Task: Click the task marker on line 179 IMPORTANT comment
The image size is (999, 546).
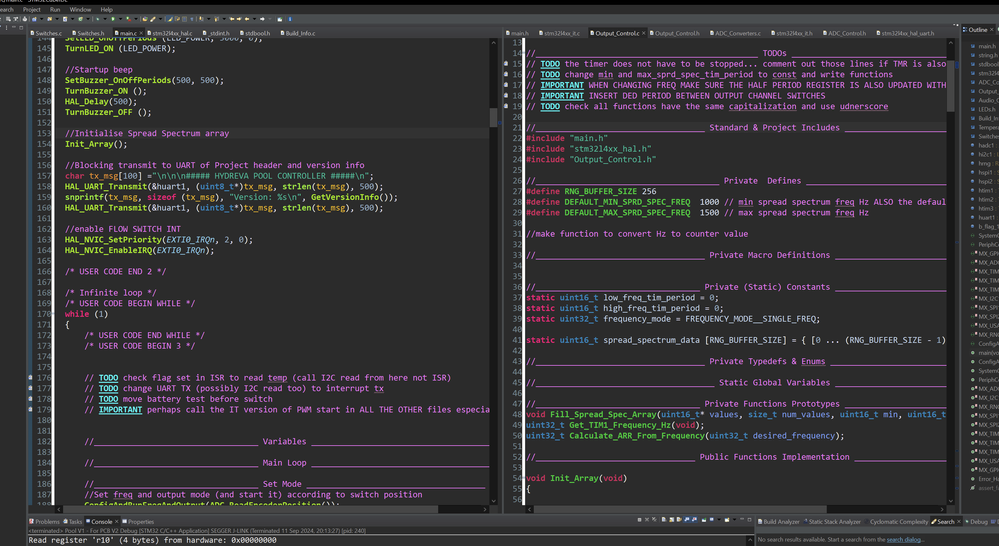Action: coord(31,409)
